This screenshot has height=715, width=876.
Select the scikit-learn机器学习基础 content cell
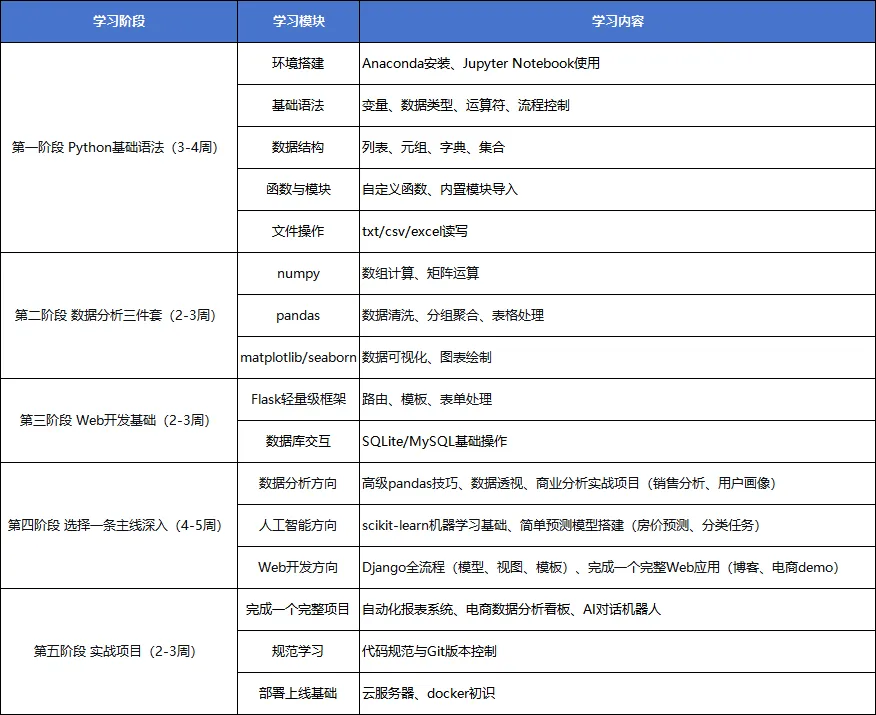(617, 526)
